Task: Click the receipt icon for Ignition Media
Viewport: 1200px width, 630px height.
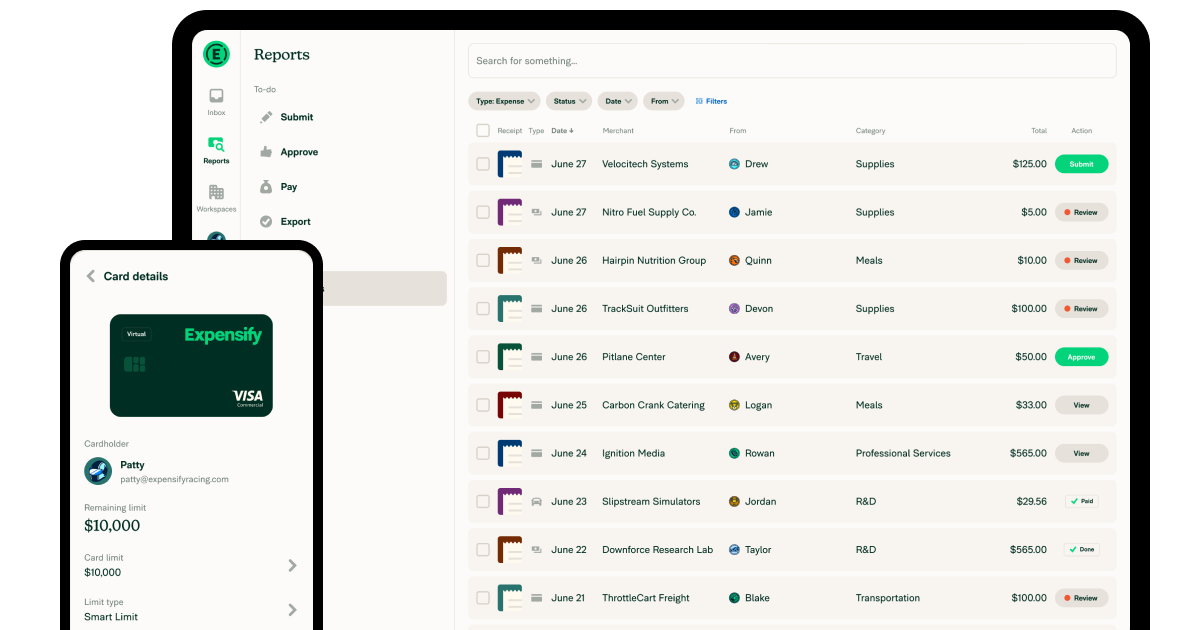Action: (510, 453)
